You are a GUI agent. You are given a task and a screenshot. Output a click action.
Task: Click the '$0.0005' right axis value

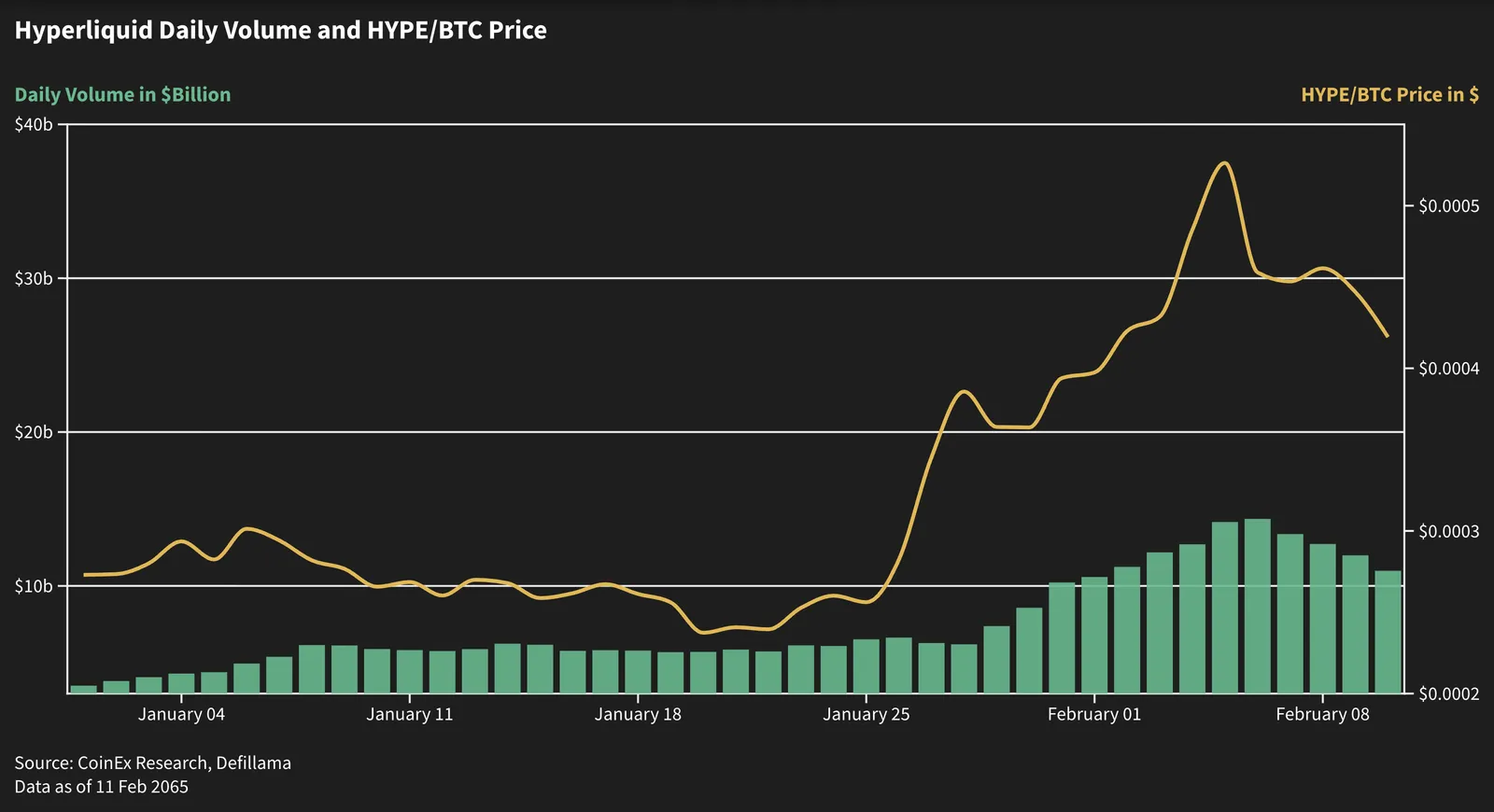[1448, 205]
